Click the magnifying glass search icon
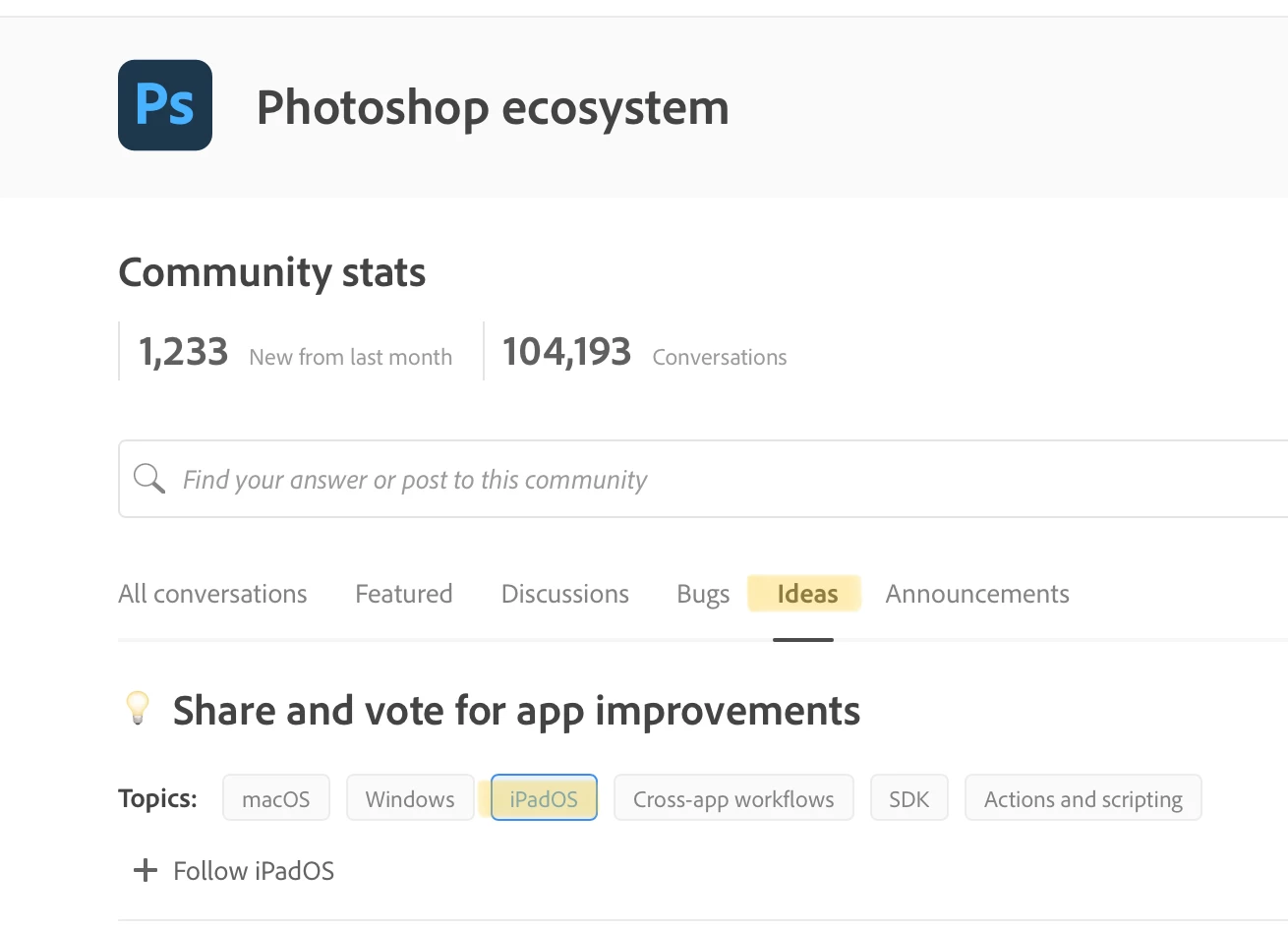 click(x=149, y=479)
